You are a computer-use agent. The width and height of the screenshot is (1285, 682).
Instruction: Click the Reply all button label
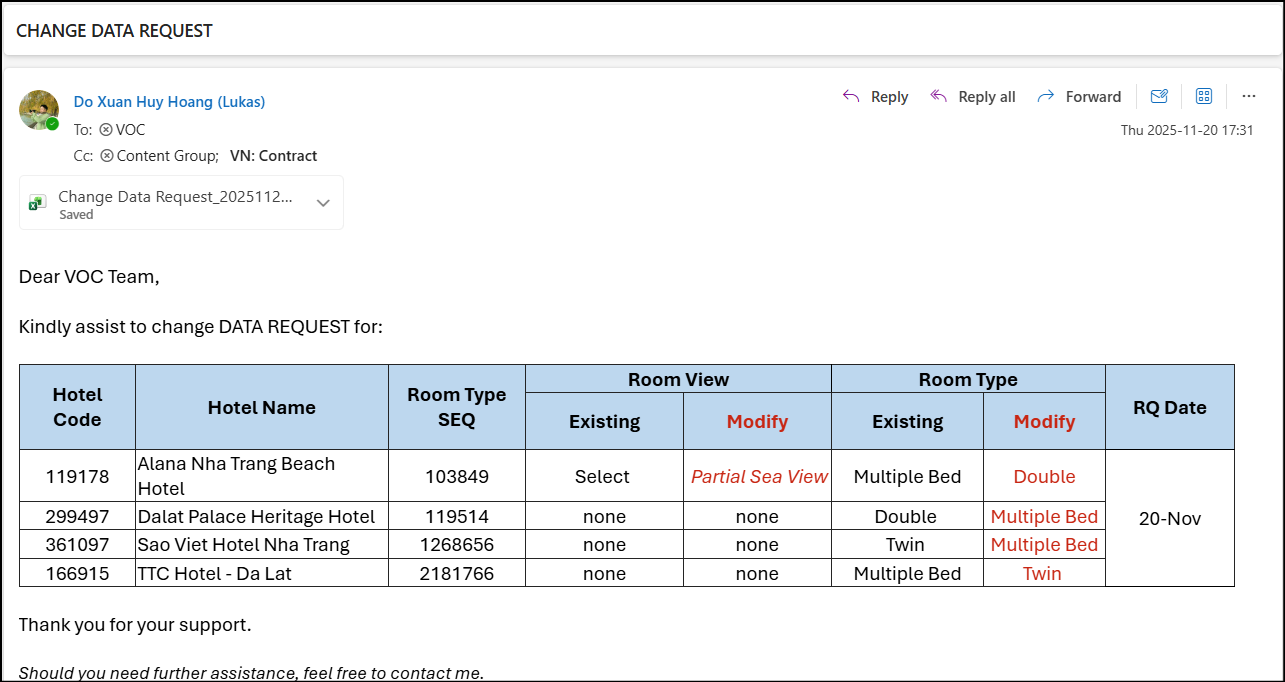click(987, 97)
